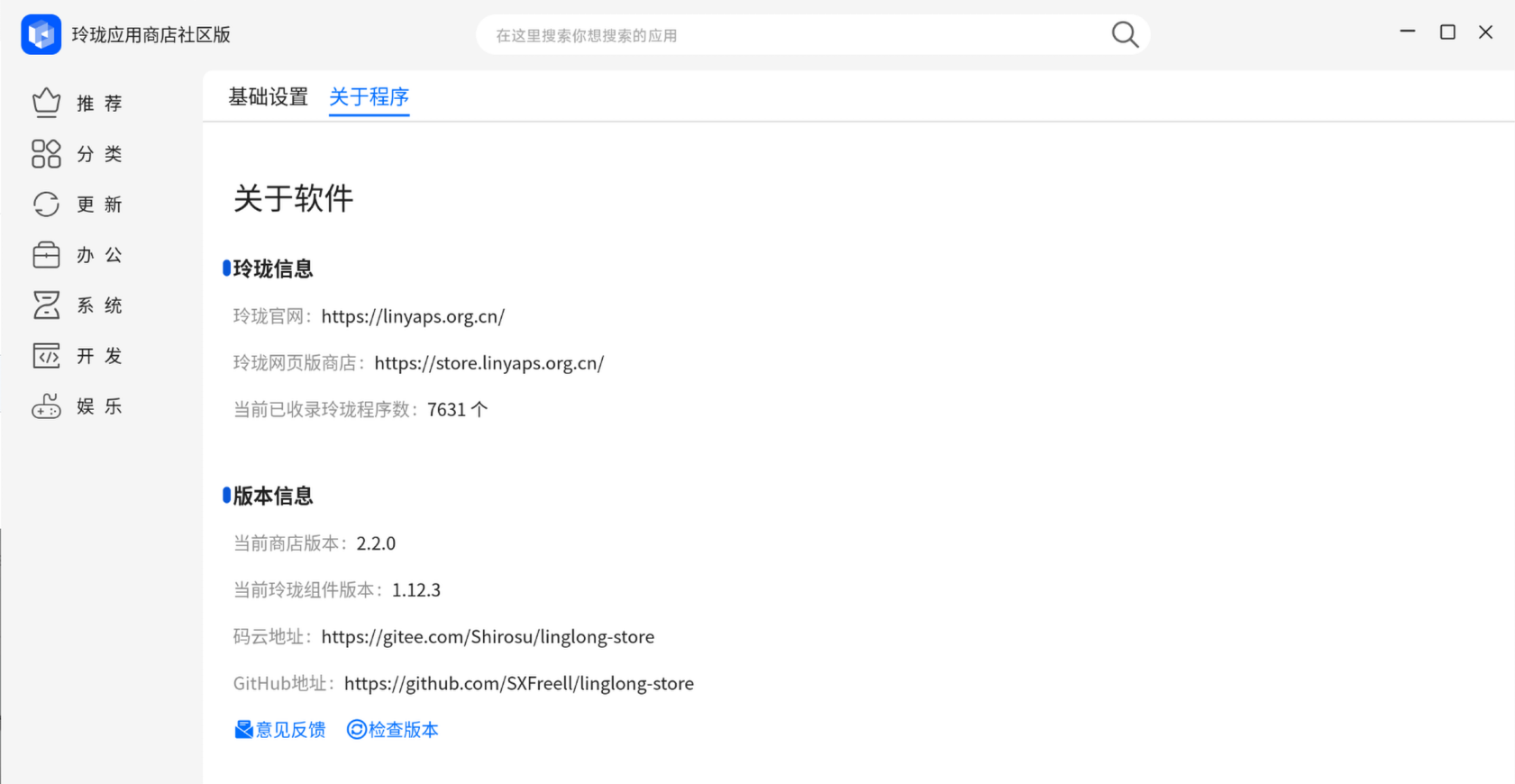Open the 分类 grid icon in sidebar
The width and height of the screenshot is (1515, 784).
46,153
